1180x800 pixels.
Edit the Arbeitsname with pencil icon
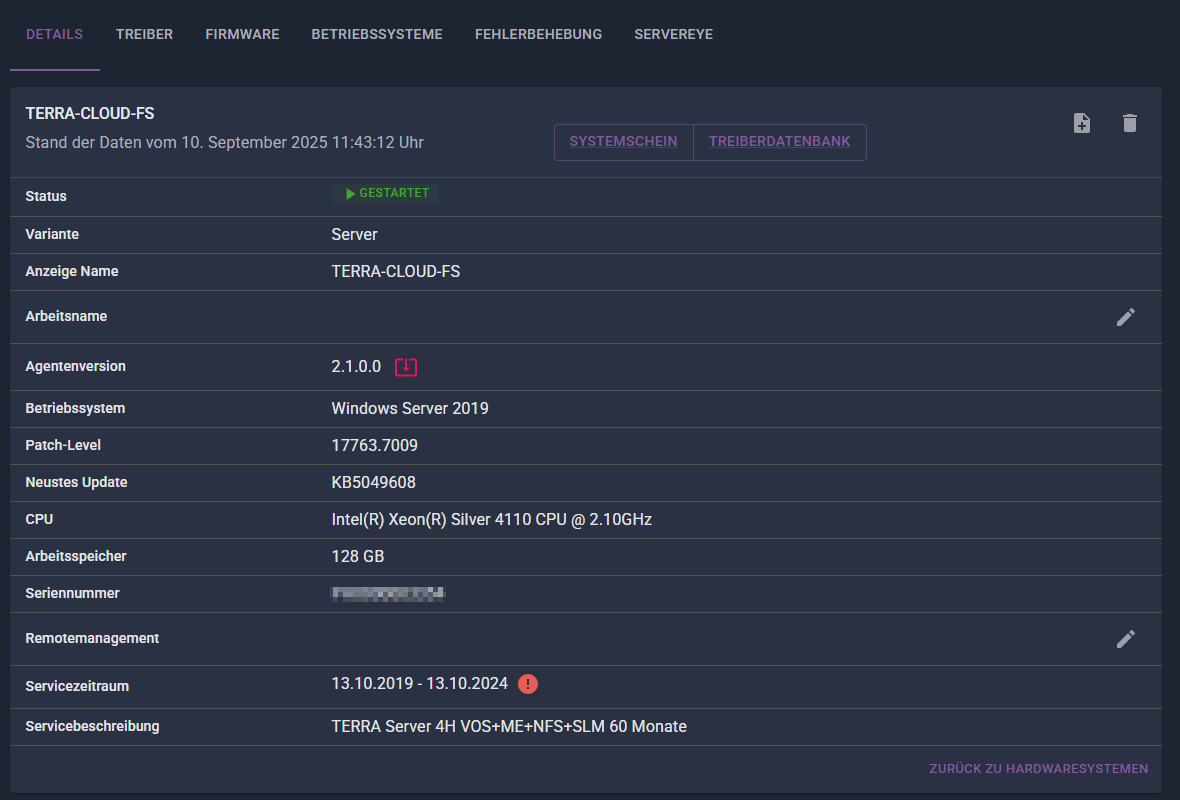(x=1126, y=317)
